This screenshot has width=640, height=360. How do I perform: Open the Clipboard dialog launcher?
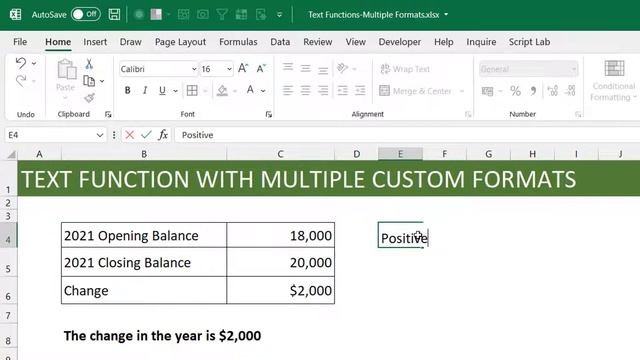[108, 115]
